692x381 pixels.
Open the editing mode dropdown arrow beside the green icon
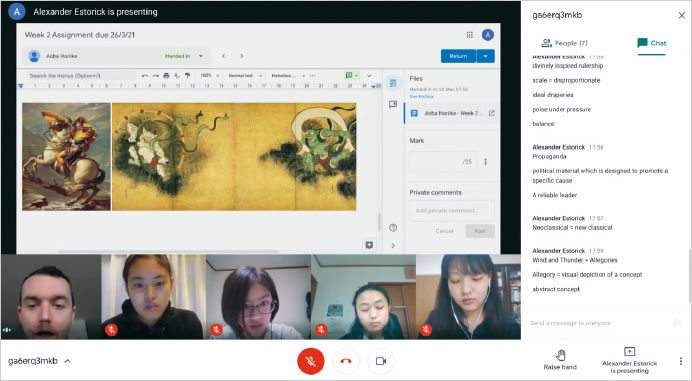coord(357,75)
